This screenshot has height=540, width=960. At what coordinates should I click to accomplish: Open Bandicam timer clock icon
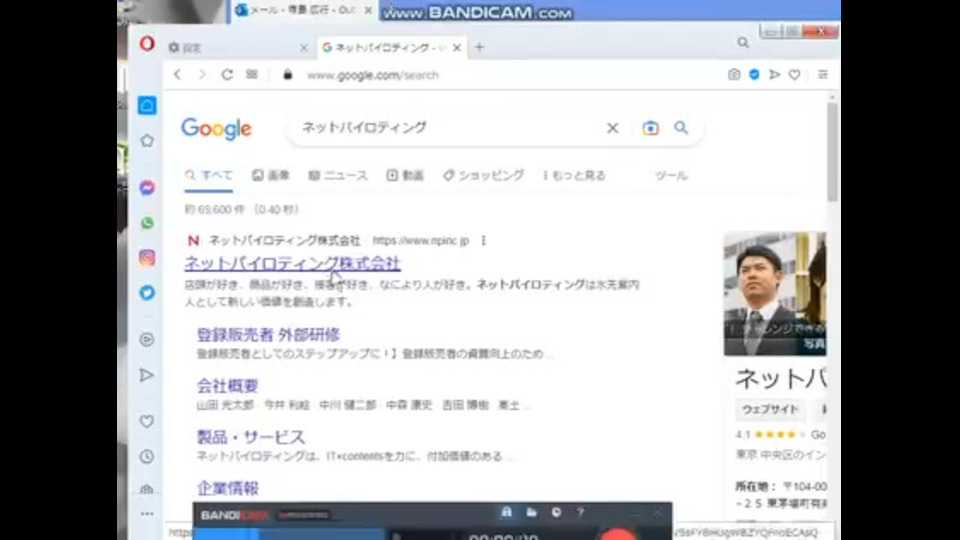point(556,512)
